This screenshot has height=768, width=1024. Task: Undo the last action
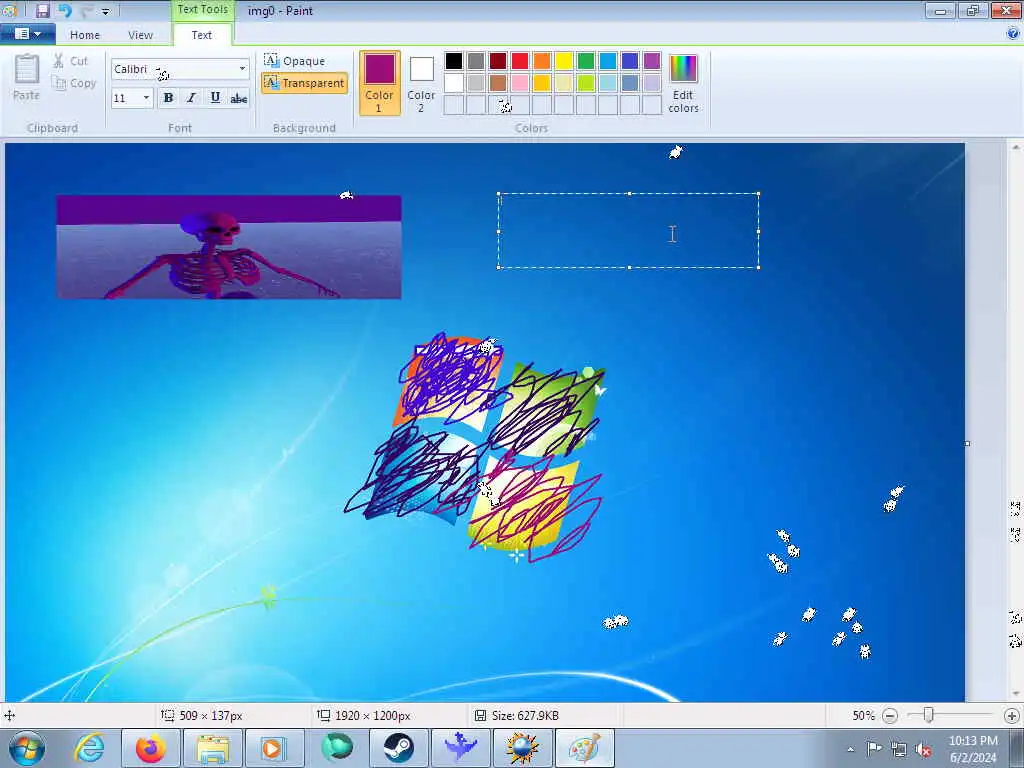(65, 10)
